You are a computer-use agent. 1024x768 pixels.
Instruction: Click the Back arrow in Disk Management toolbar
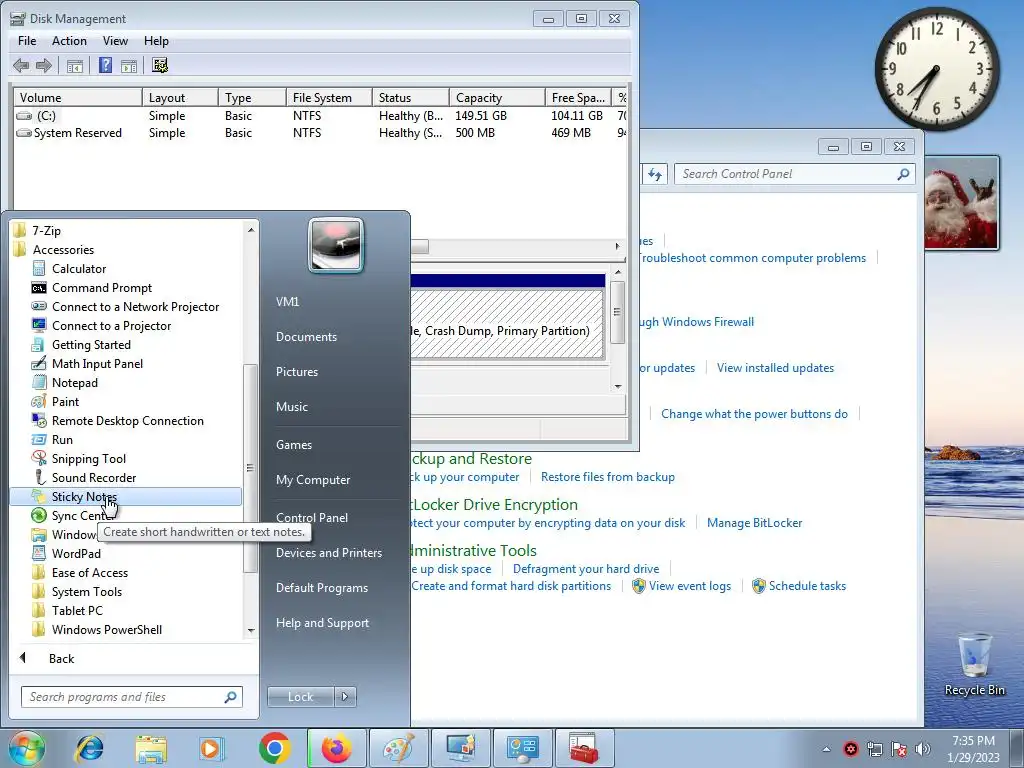tap(21, 65)
